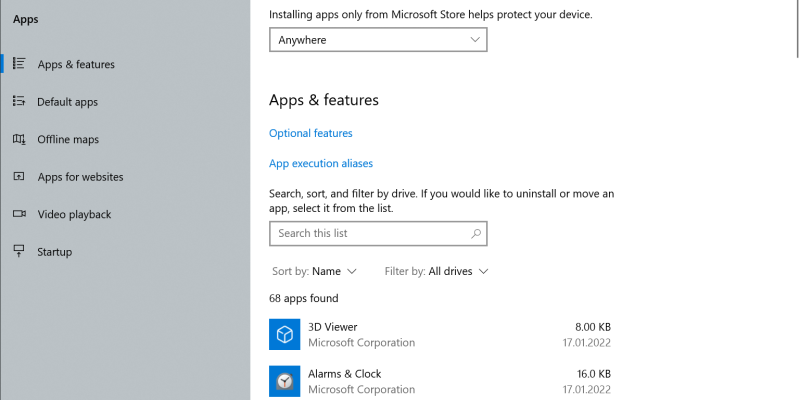This screenshot has height=400, width=800.
Task: Open the App execution aliases link
Action: point(320,163)
